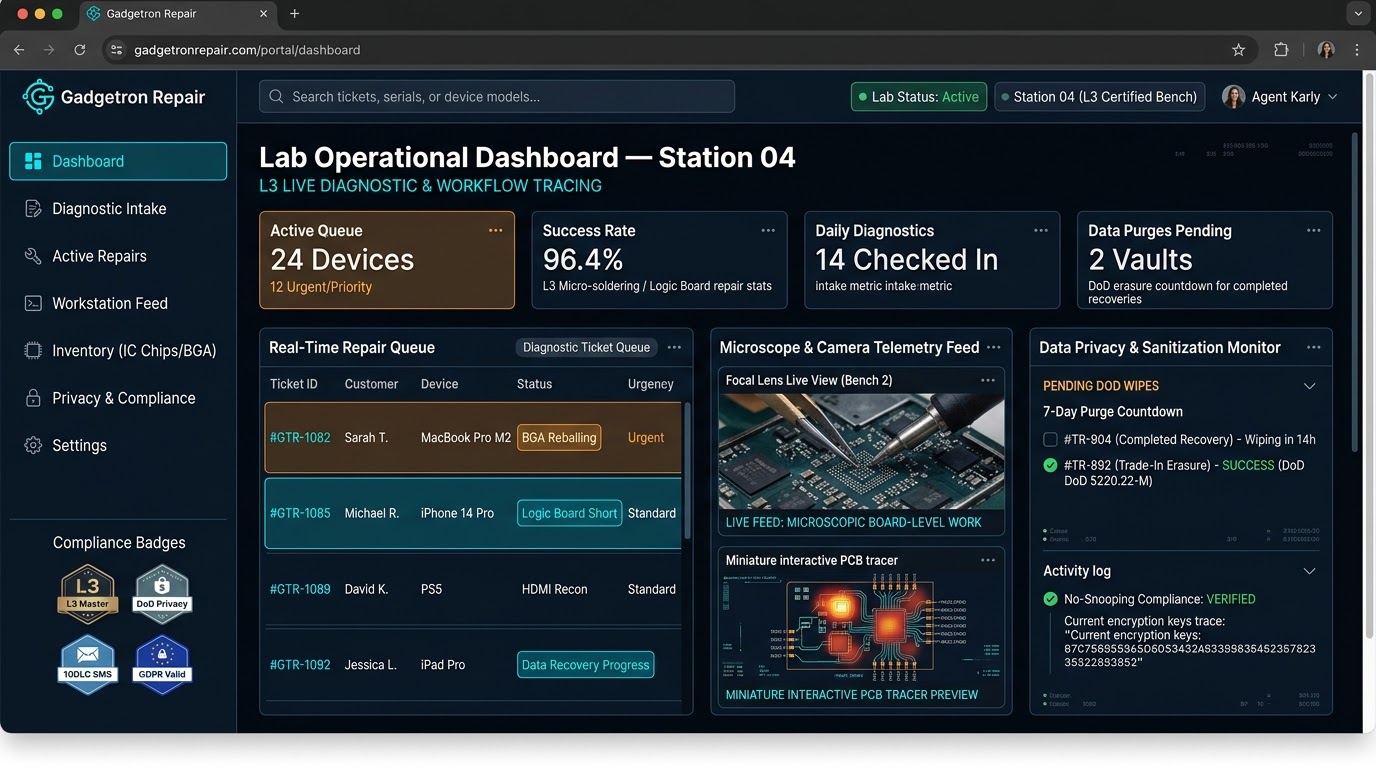Click the repair queue vertical scrollbar
The width and height of the screenshot is (1376, 768).
(687, 470)
